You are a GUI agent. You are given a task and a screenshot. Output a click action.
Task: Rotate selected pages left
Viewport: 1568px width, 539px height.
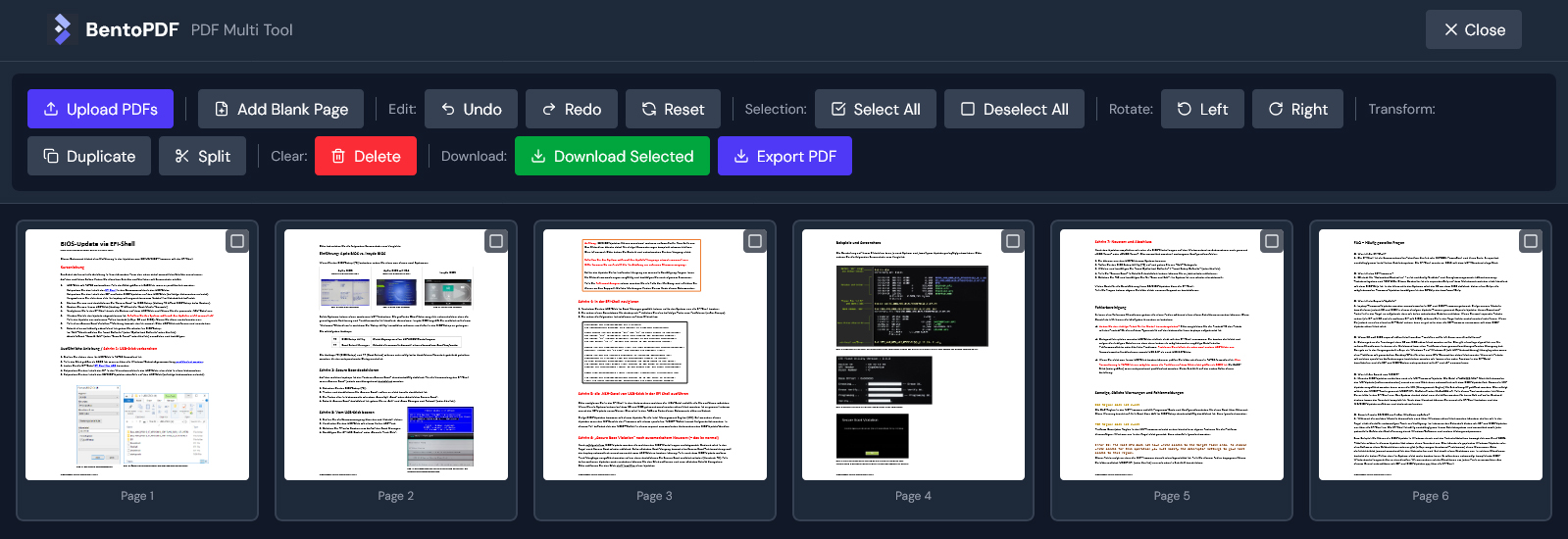point(1202,109)
